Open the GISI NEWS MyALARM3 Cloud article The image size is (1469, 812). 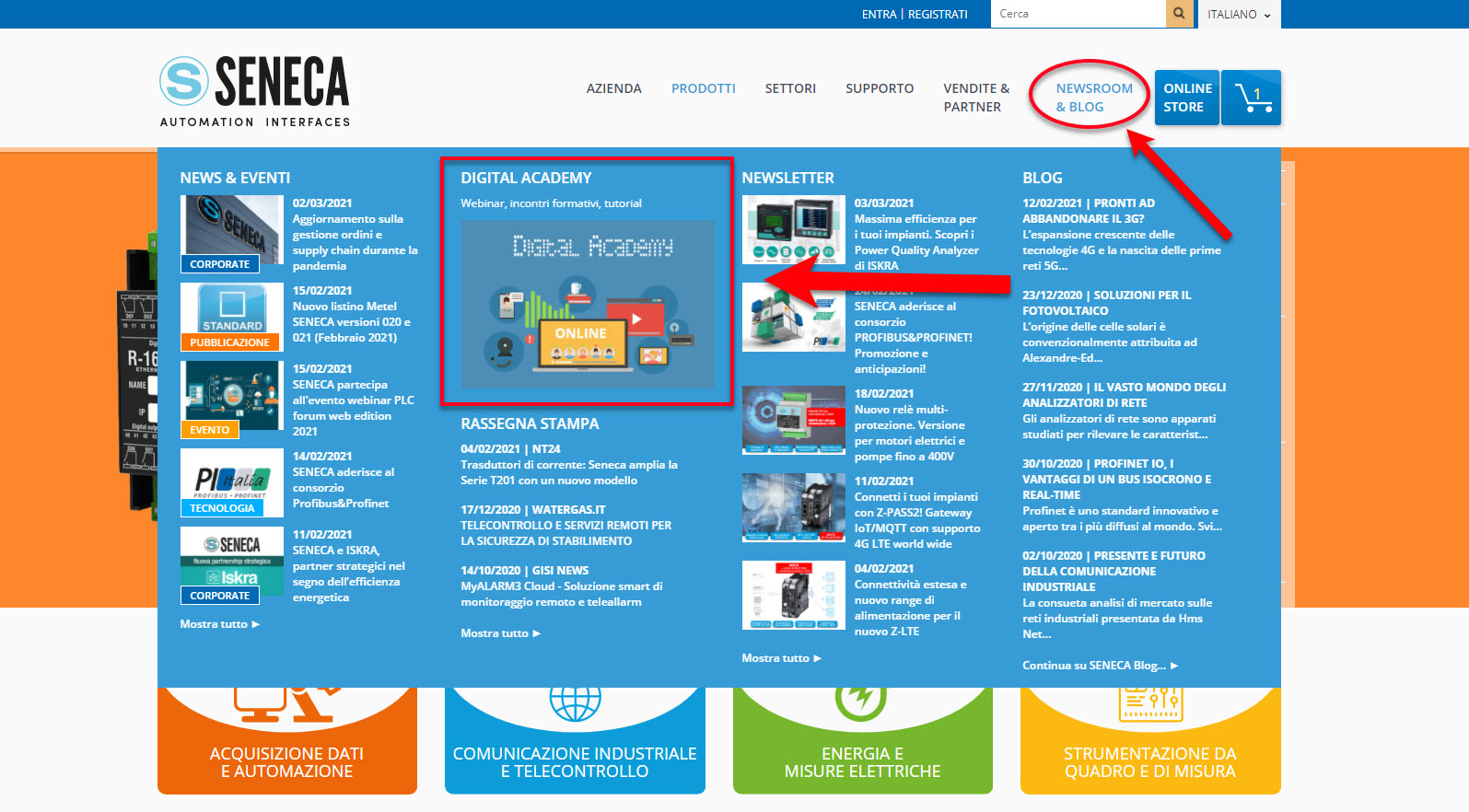point(562,586)
